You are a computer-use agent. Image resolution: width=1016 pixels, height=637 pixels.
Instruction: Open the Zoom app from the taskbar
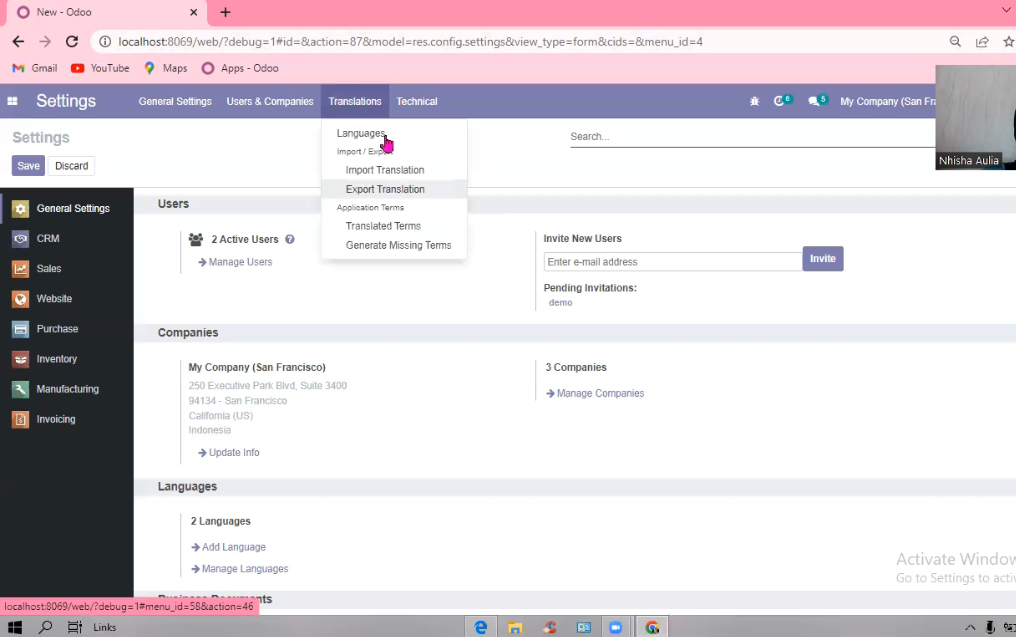coord(616,627)
